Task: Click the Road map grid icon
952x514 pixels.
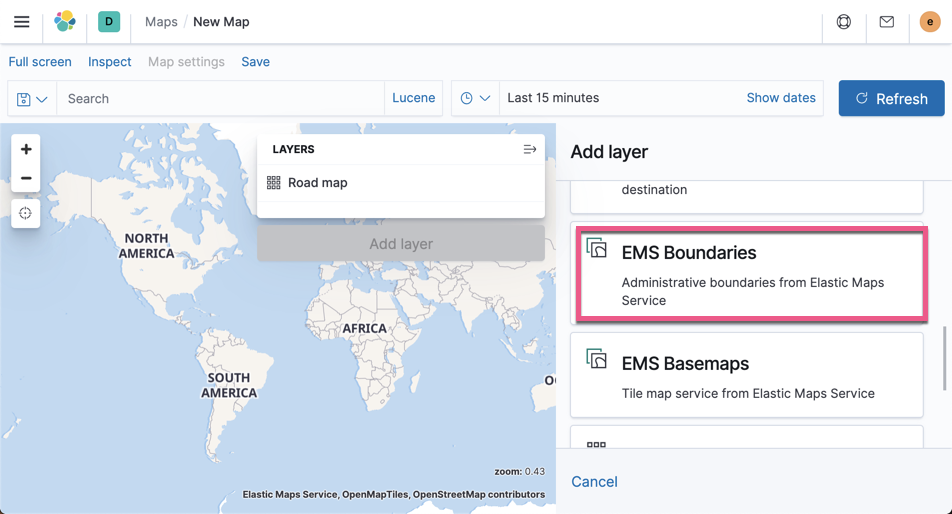Action: tap(274, 183)
